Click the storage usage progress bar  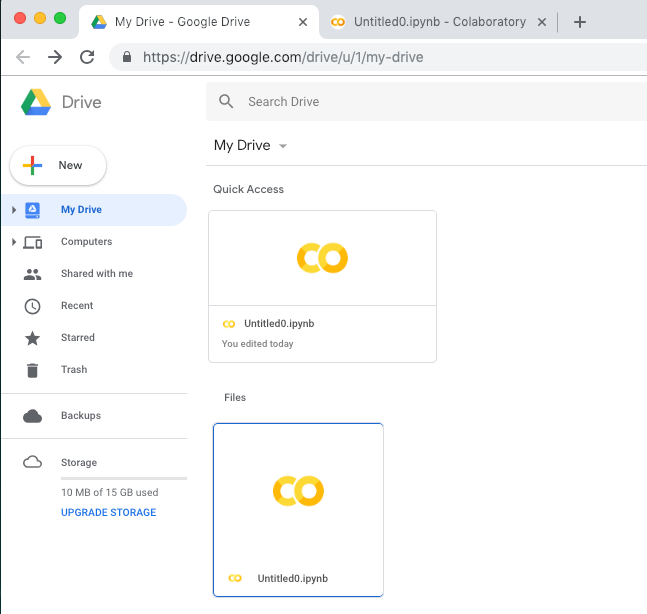tap(124, 479)
